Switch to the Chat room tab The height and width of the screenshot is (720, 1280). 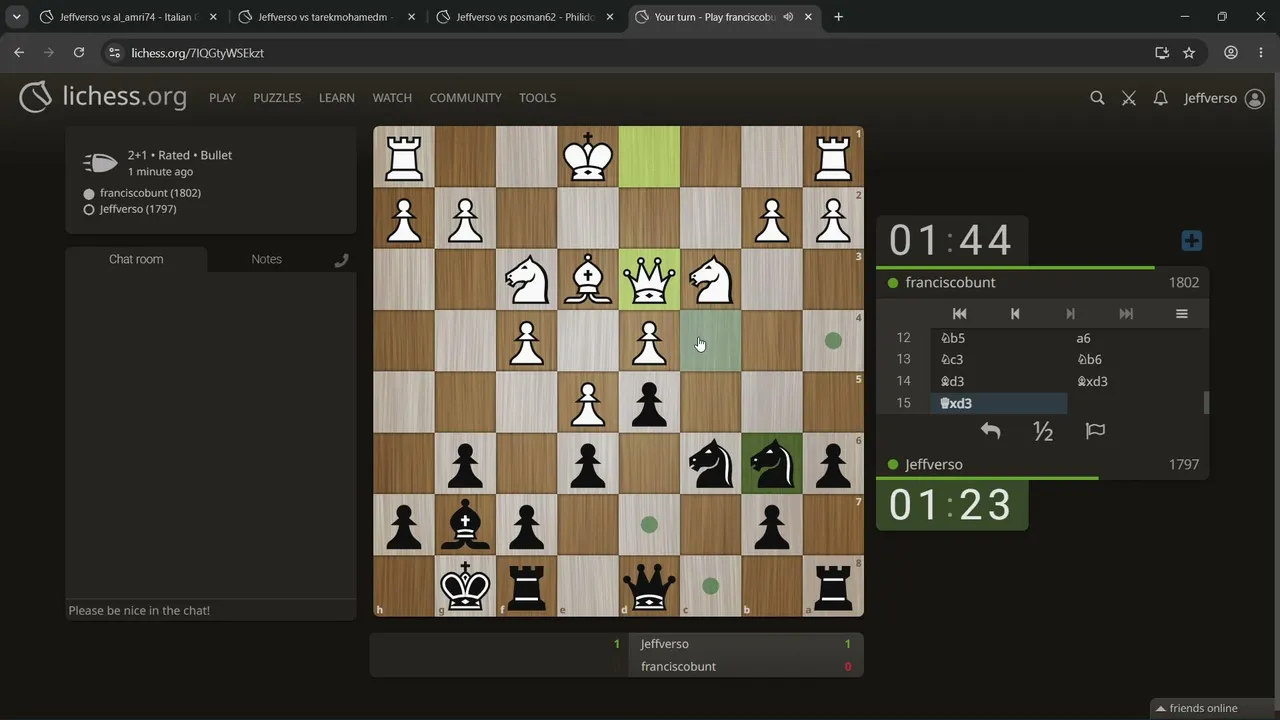(136, 259)
